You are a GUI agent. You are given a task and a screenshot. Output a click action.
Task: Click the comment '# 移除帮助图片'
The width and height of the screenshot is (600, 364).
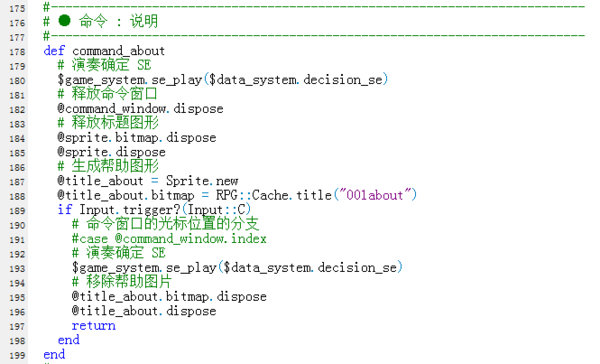pos(122,282)
